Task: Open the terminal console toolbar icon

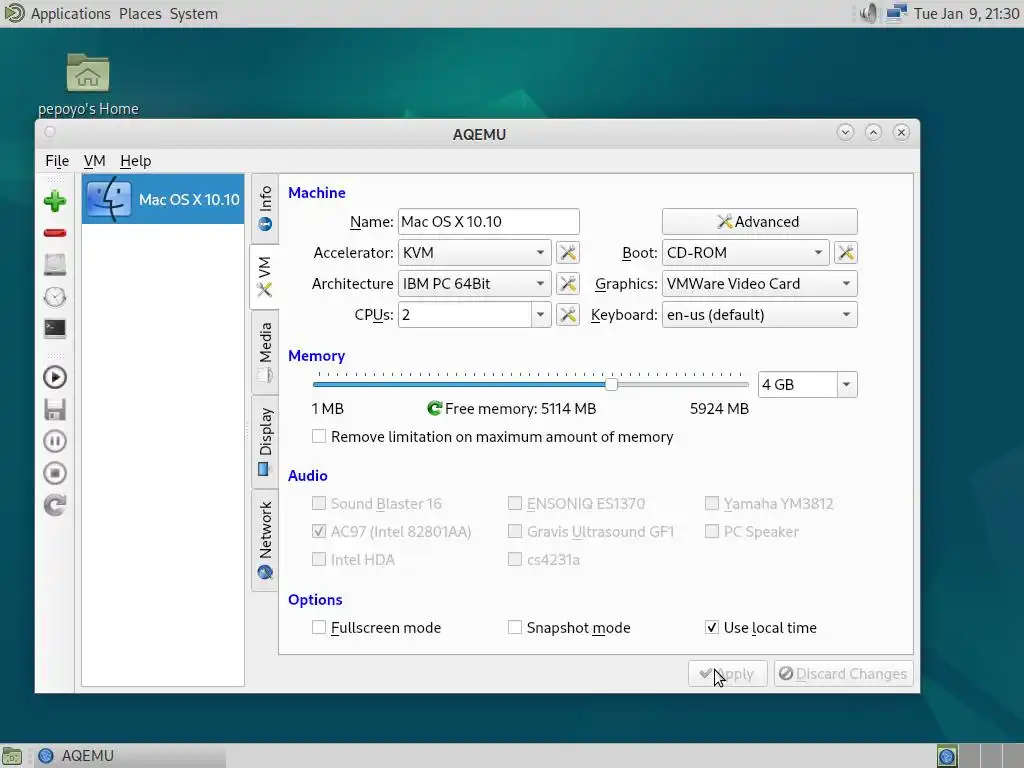Action: [x=55, y=328]
